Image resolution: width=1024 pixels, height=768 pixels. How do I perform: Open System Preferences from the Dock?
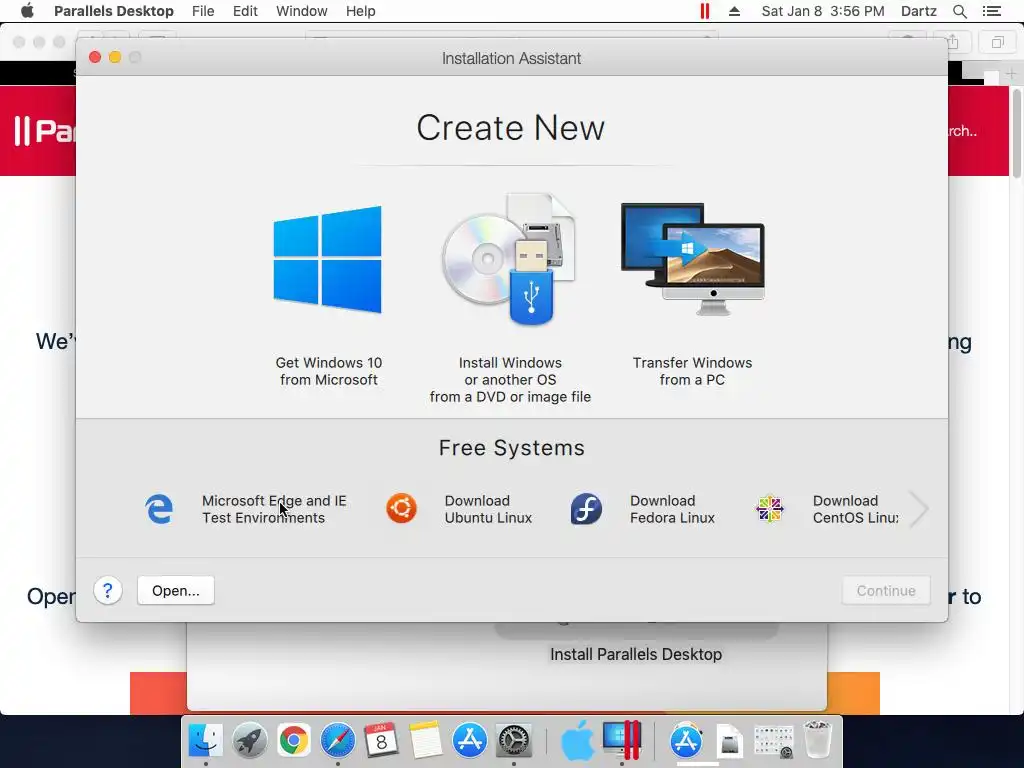pos(514,741)
